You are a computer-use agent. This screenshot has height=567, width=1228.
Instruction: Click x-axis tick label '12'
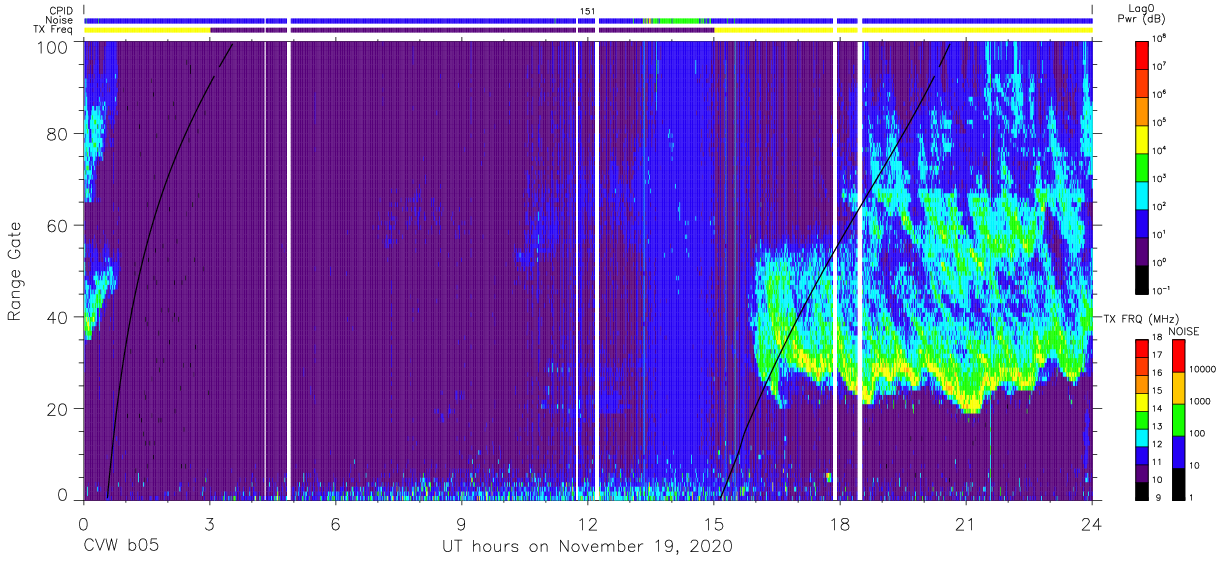tap(587, 524)
